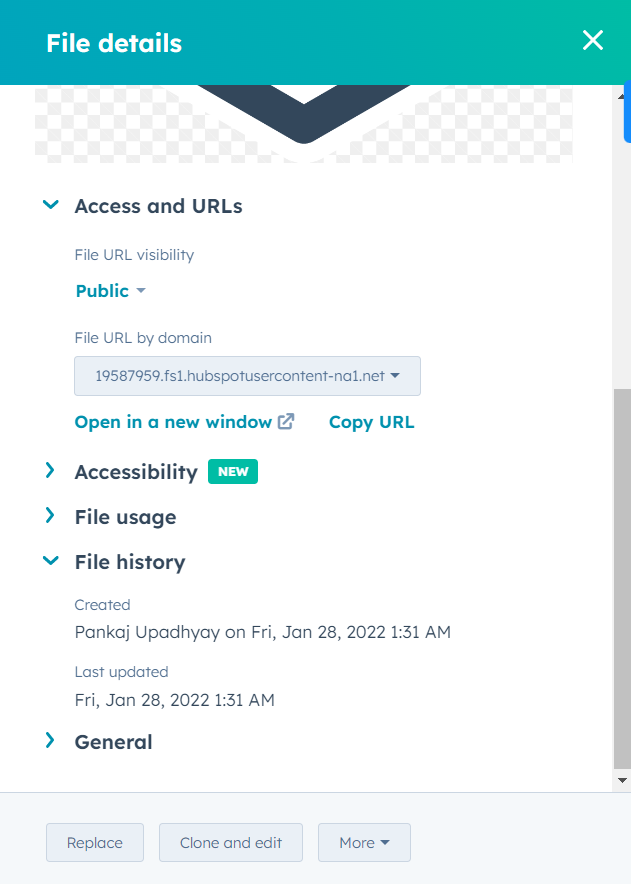Image resolution: width=631 pixels, height=884 pixels.
Task: Click the chevron beside File usage
Action: [x=51, y=516]
